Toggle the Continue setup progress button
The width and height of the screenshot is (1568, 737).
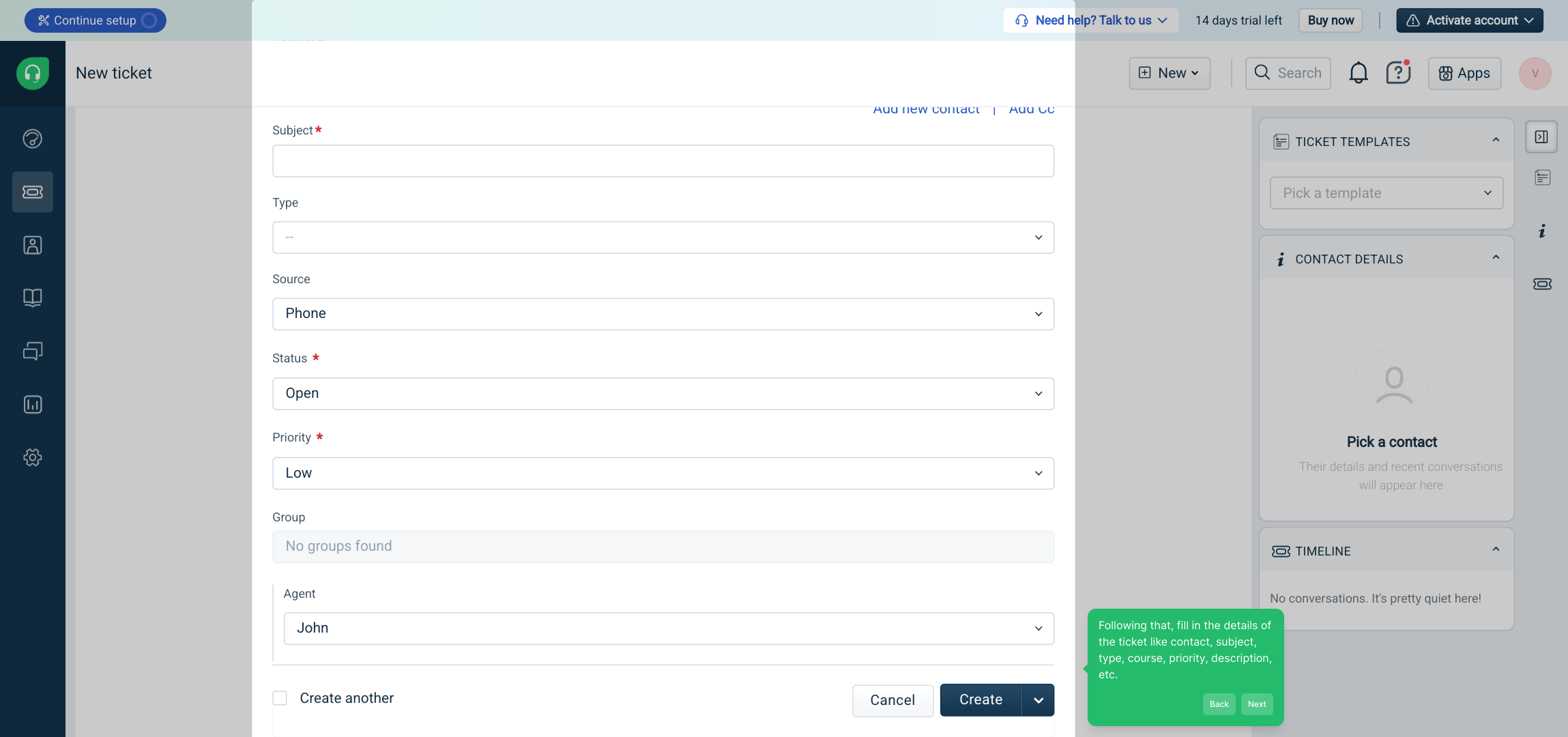pos(95,20)
